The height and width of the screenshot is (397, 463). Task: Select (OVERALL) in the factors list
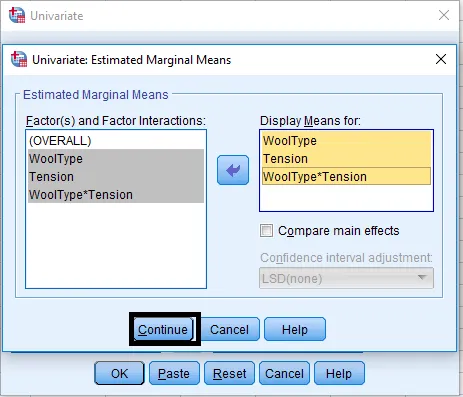tap(116, 140)
